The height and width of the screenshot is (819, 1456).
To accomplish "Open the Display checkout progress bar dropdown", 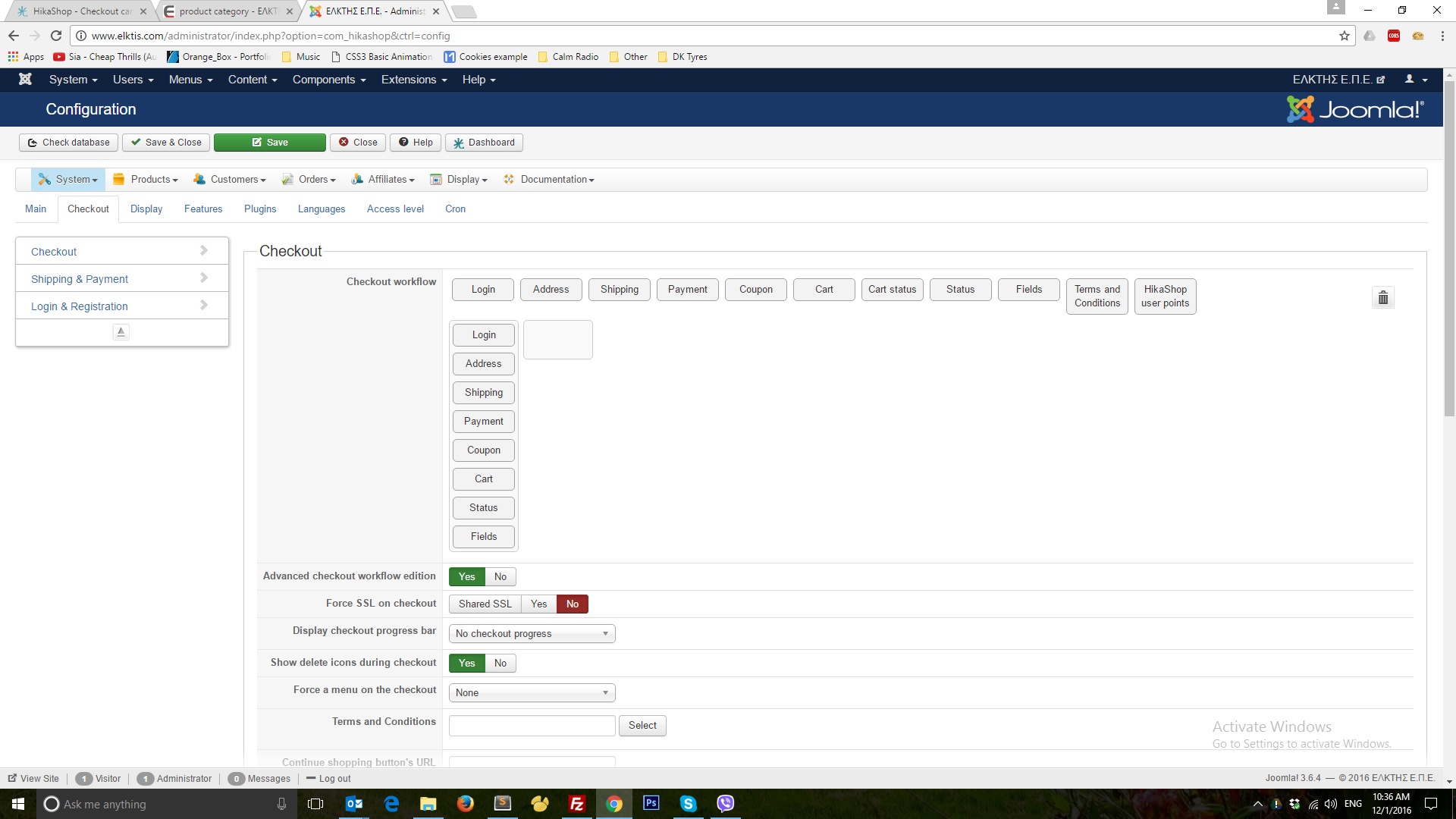I will [532, 633].
